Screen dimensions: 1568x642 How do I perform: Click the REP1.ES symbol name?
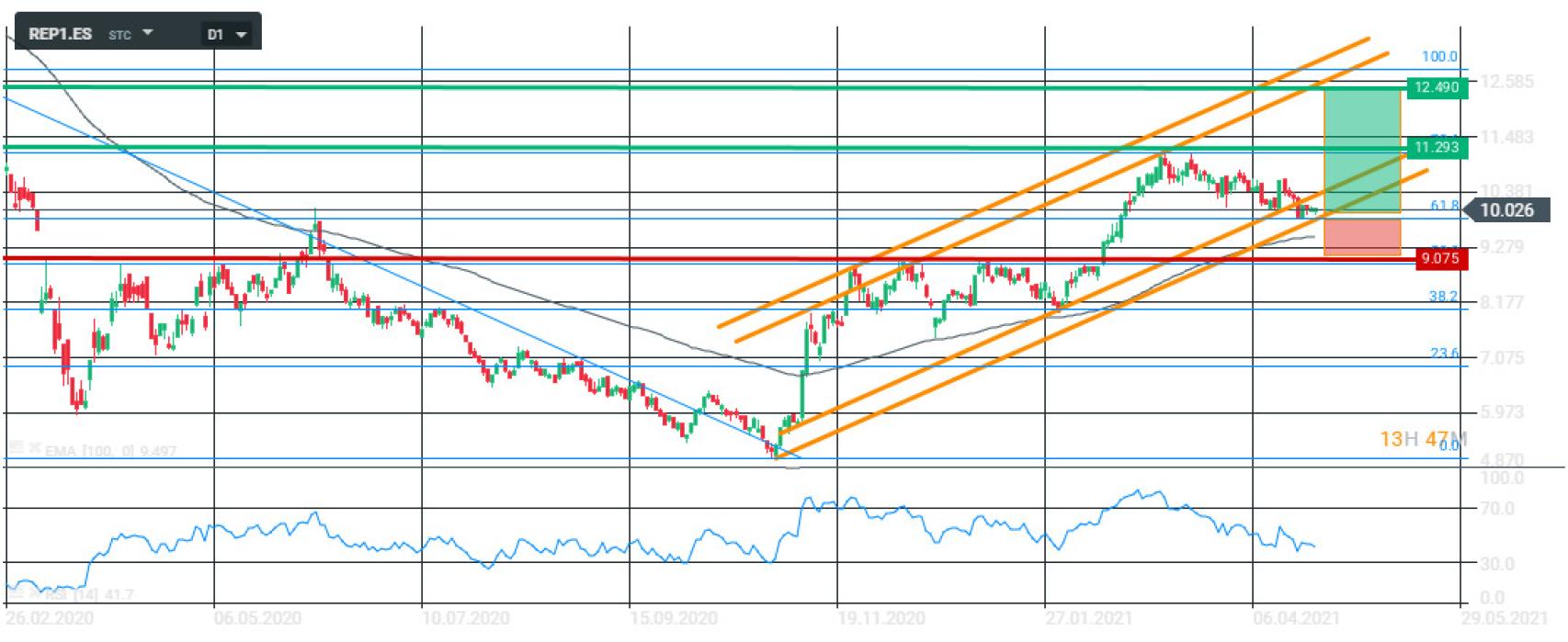[60, 34]
